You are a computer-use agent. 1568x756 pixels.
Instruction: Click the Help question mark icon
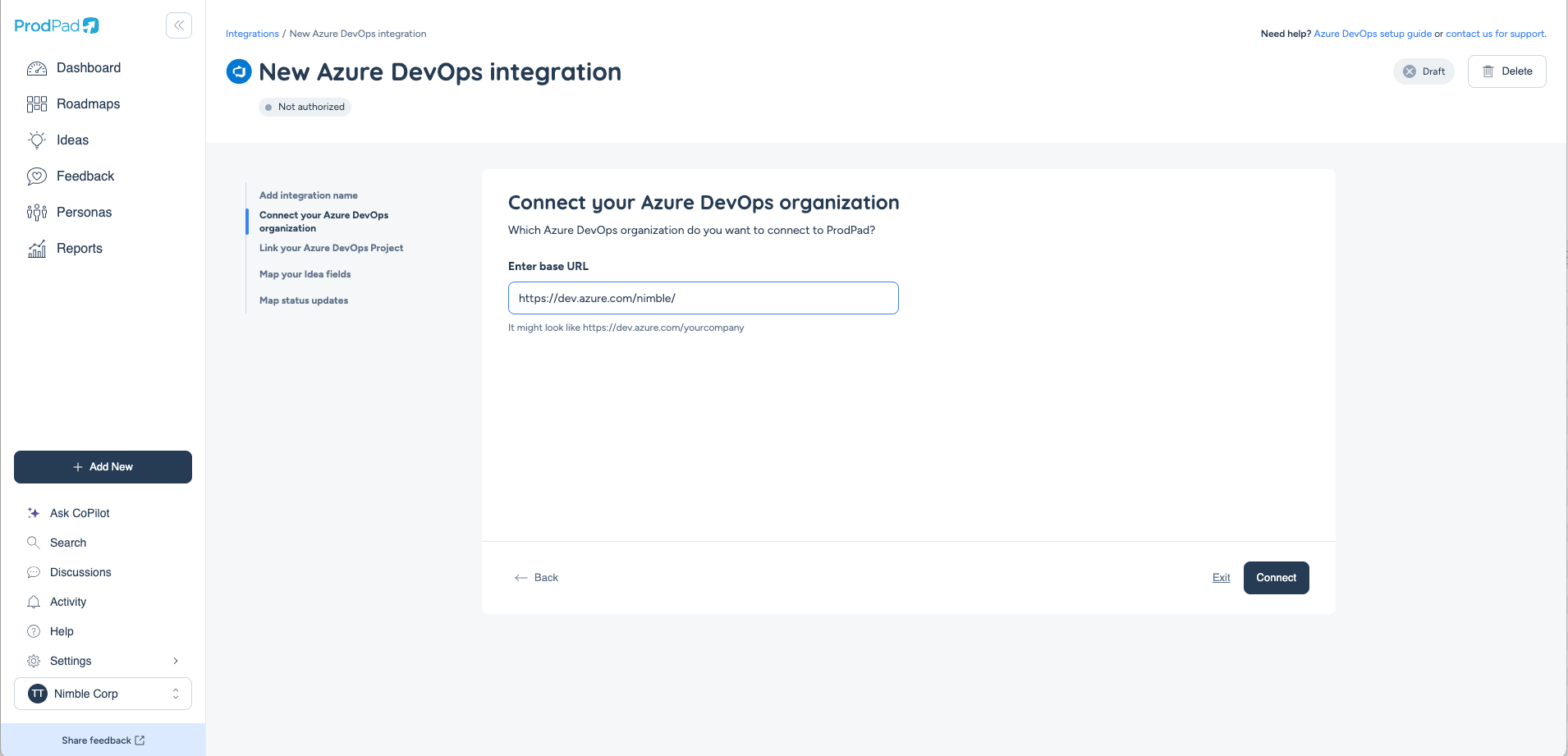click(34, 631)
